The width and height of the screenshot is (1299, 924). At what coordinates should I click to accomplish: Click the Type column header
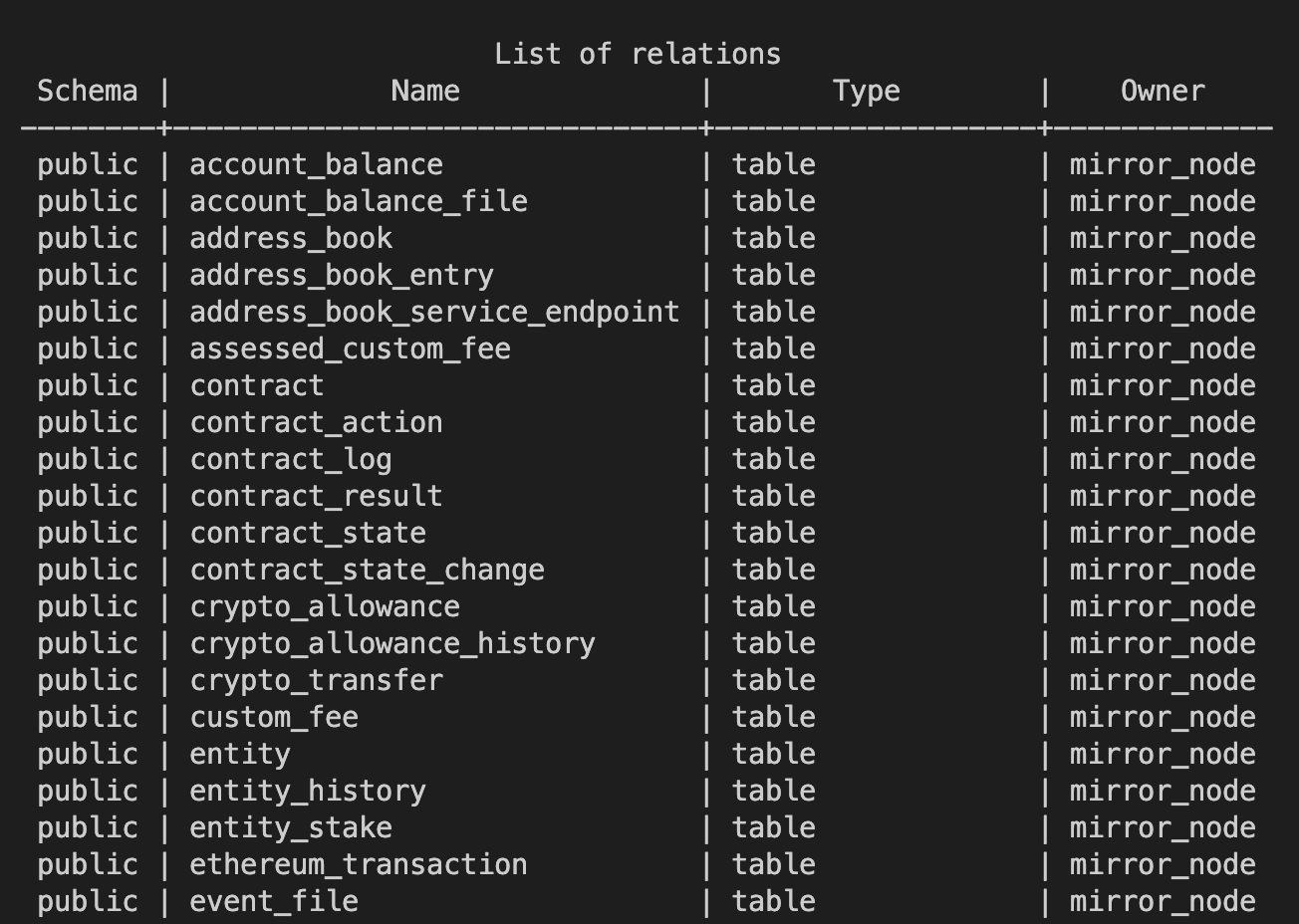867,91
